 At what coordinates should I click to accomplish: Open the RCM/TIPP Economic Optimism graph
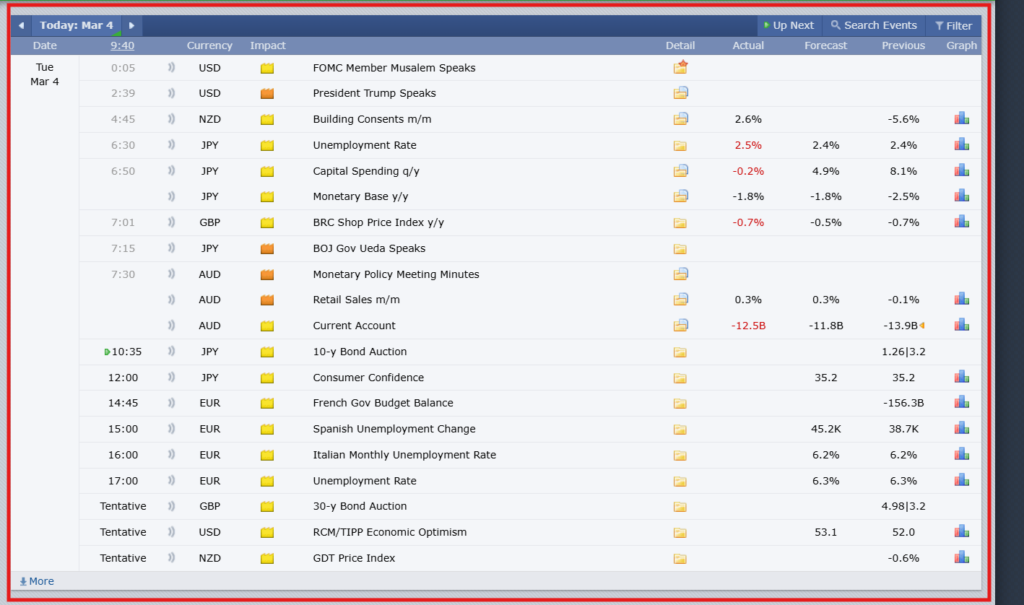961,532
